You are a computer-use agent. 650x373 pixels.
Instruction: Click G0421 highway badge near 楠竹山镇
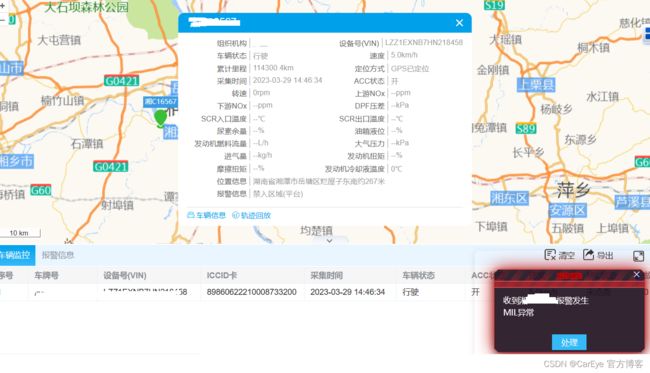point(121,81)
